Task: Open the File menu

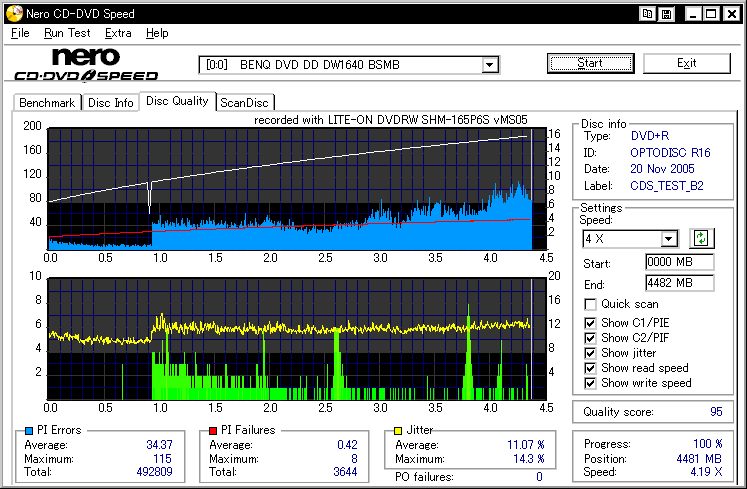Action: [x=20, y=33]
